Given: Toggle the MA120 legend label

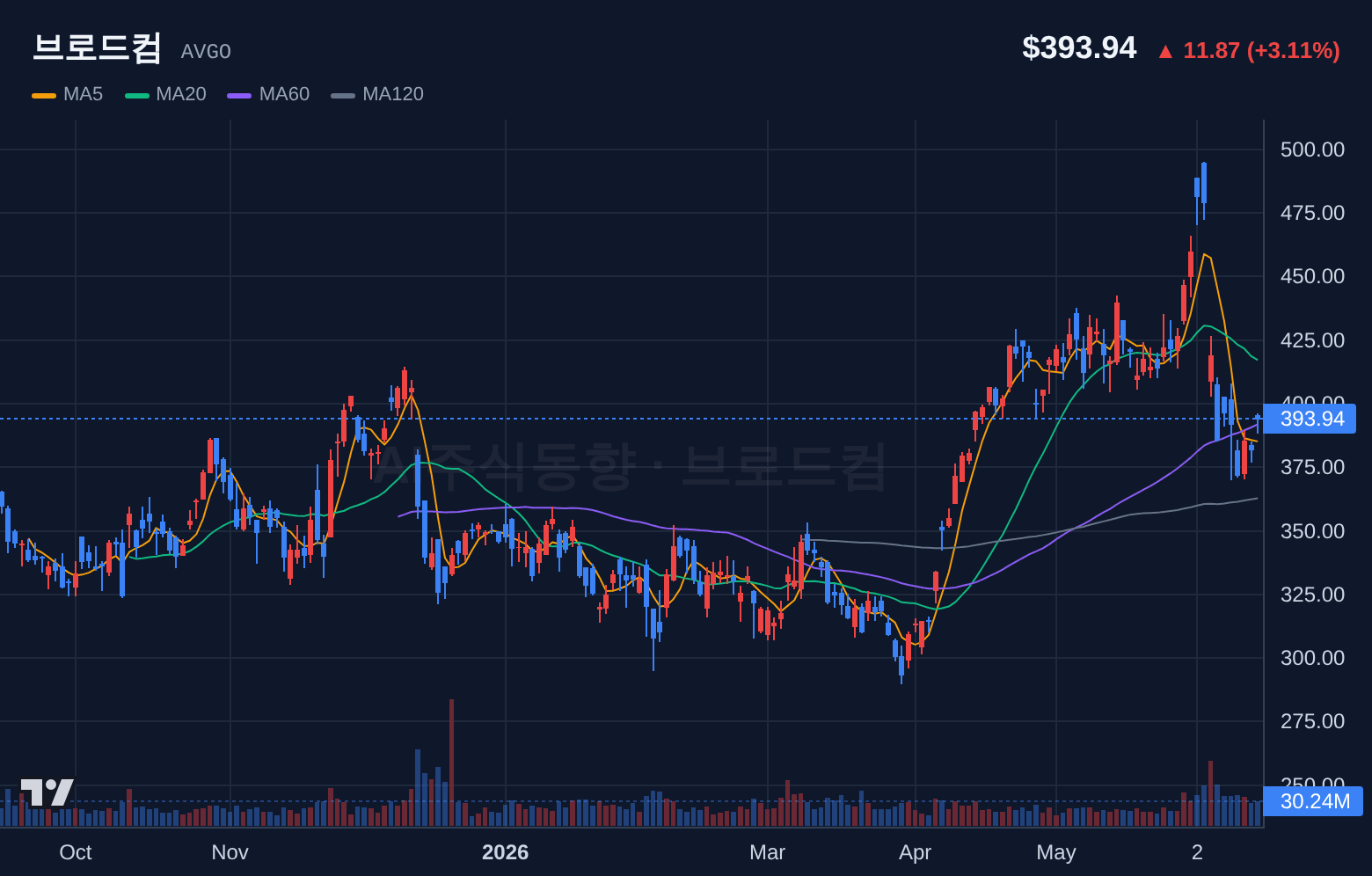Looking at the screenshot, I should pyautogui.click(x=393, y=94).
